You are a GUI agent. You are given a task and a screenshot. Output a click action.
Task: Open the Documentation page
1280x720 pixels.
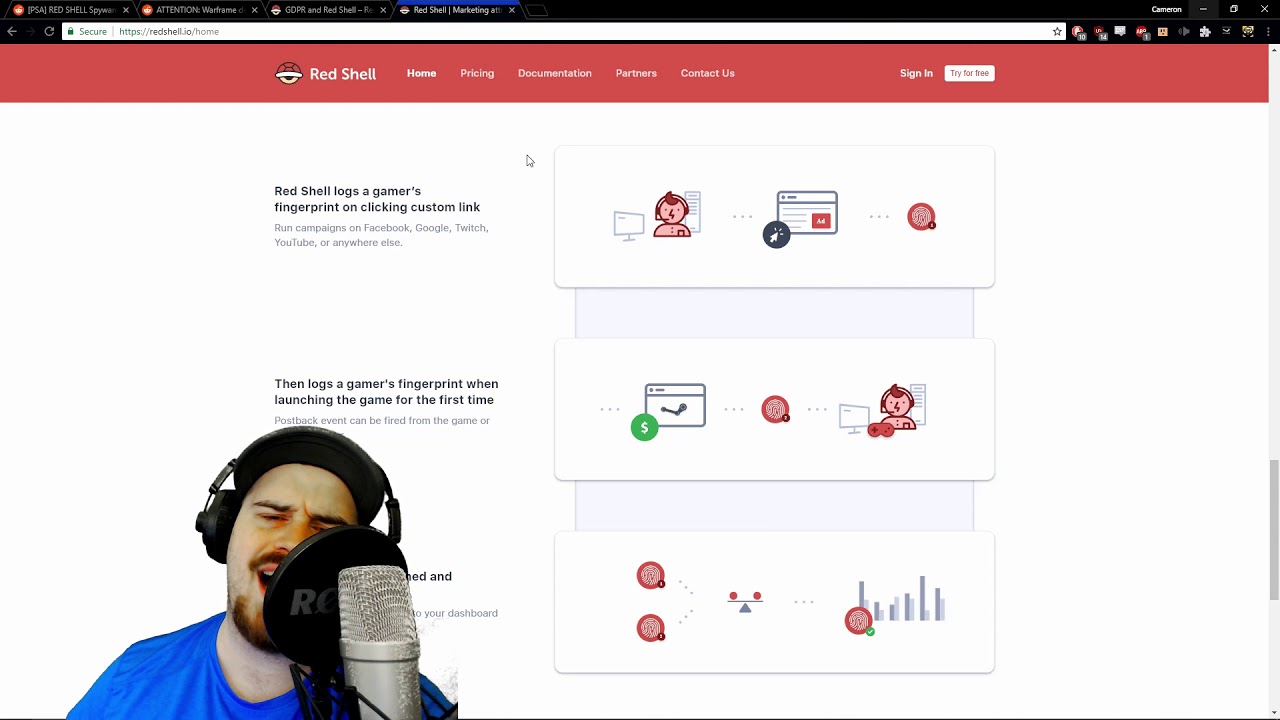555,73
